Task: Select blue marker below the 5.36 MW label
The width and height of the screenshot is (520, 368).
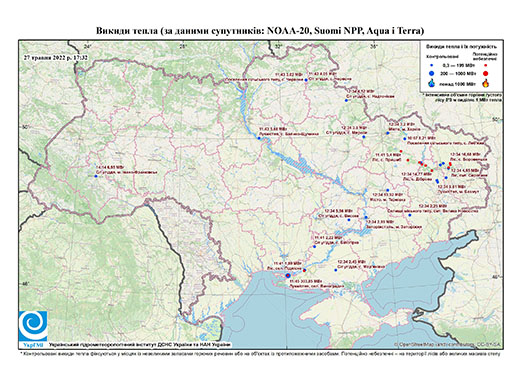Action: tap(349, 220)
